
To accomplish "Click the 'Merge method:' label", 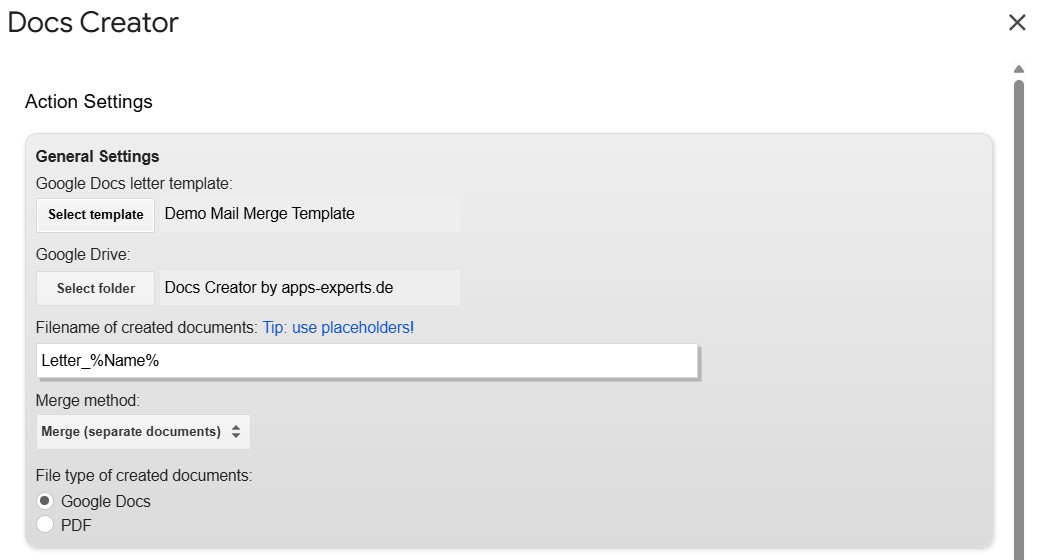I will (x=87, y=400).
